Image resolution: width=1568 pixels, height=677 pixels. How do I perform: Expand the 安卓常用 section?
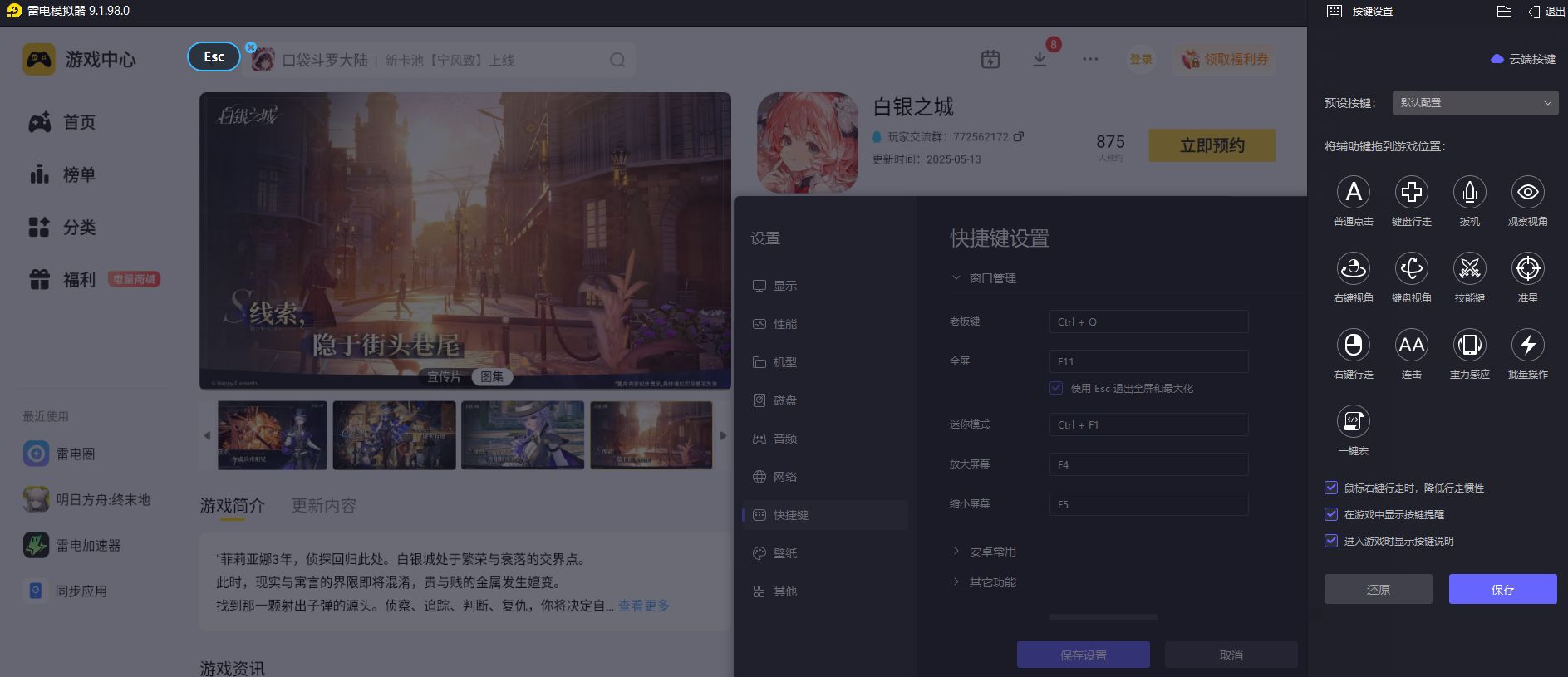click(x=956, y=552)
